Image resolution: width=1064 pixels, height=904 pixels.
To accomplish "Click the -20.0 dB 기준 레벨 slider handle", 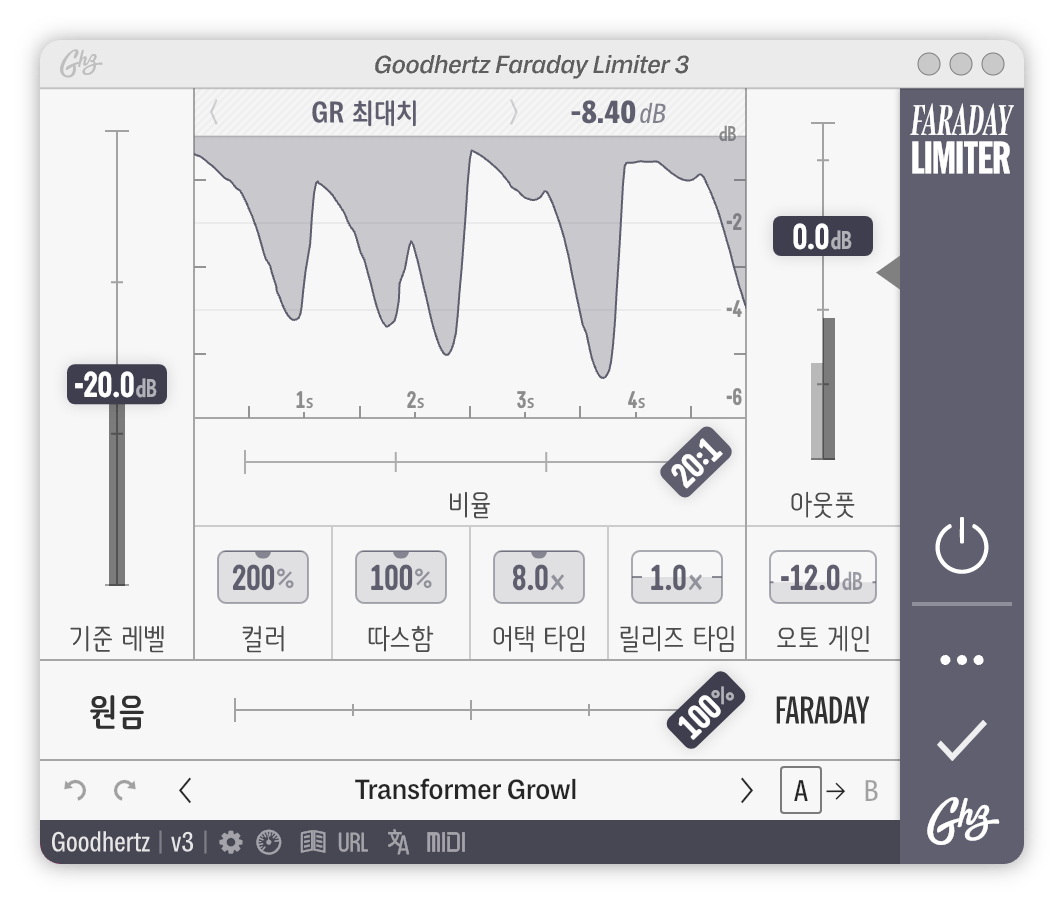I will [x=117, y=385].
